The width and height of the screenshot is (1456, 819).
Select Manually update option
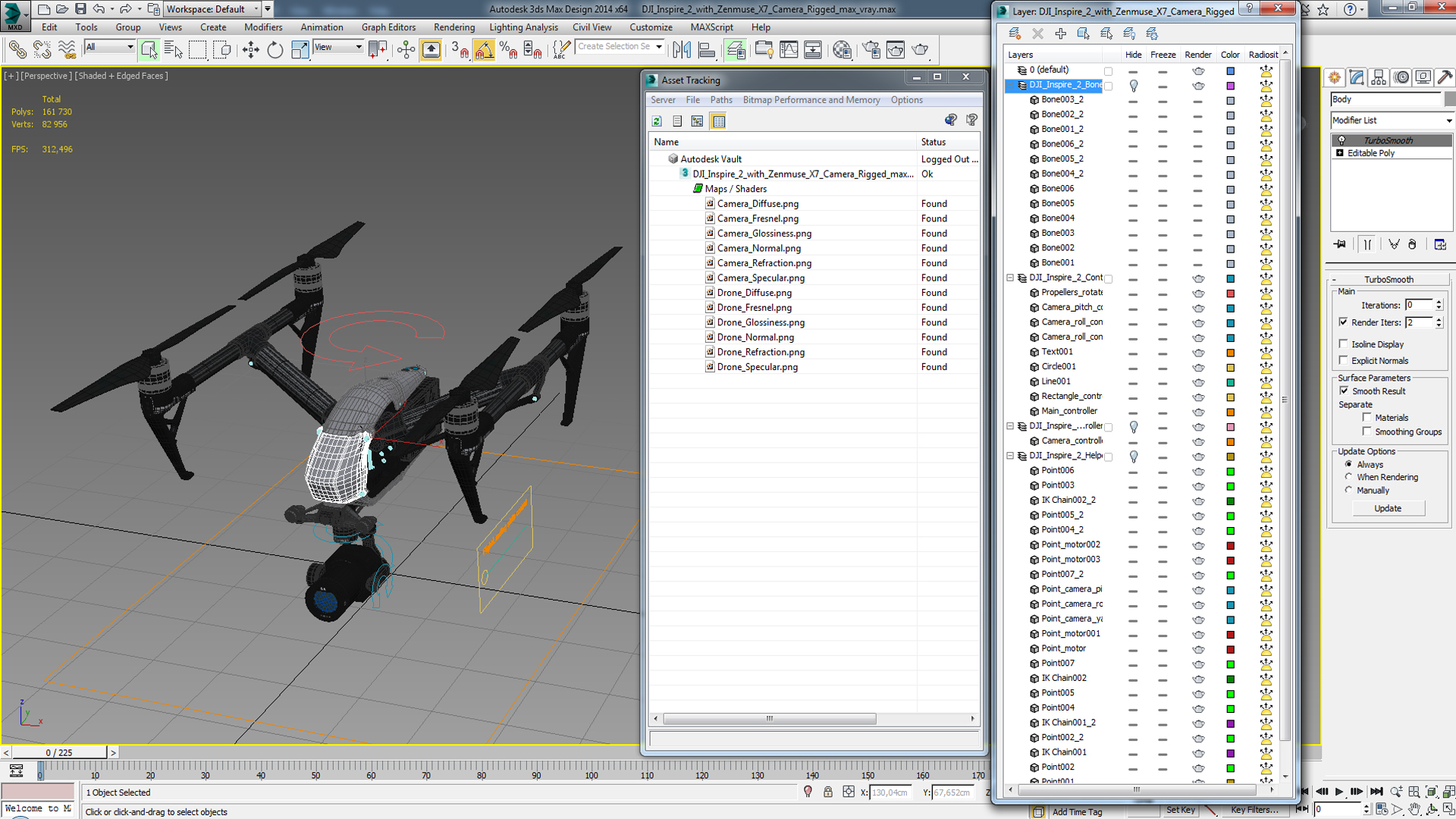[1348, 490]
